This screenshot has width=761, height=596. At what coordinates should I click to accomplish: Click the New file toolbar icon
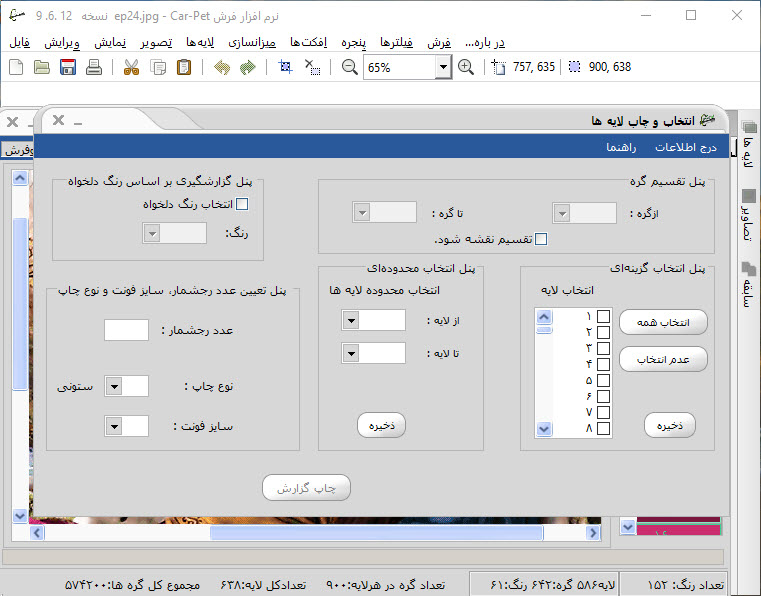click(x=16, y=68)
